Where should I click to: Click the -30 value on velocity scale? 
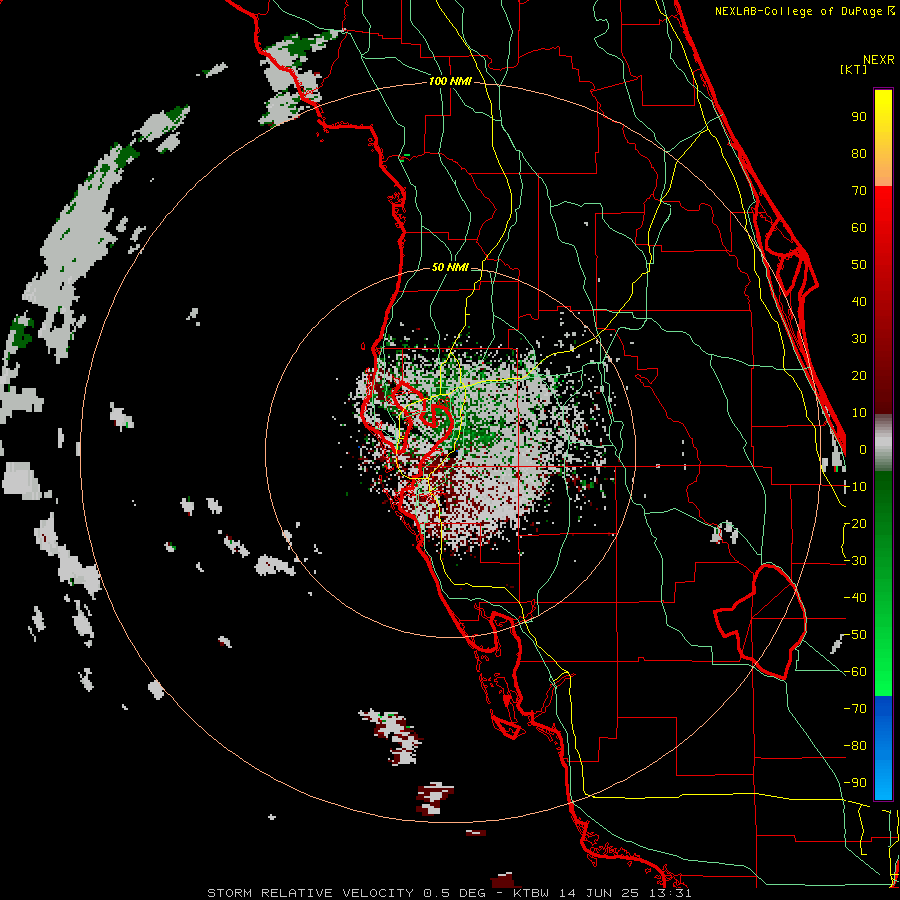855,561
